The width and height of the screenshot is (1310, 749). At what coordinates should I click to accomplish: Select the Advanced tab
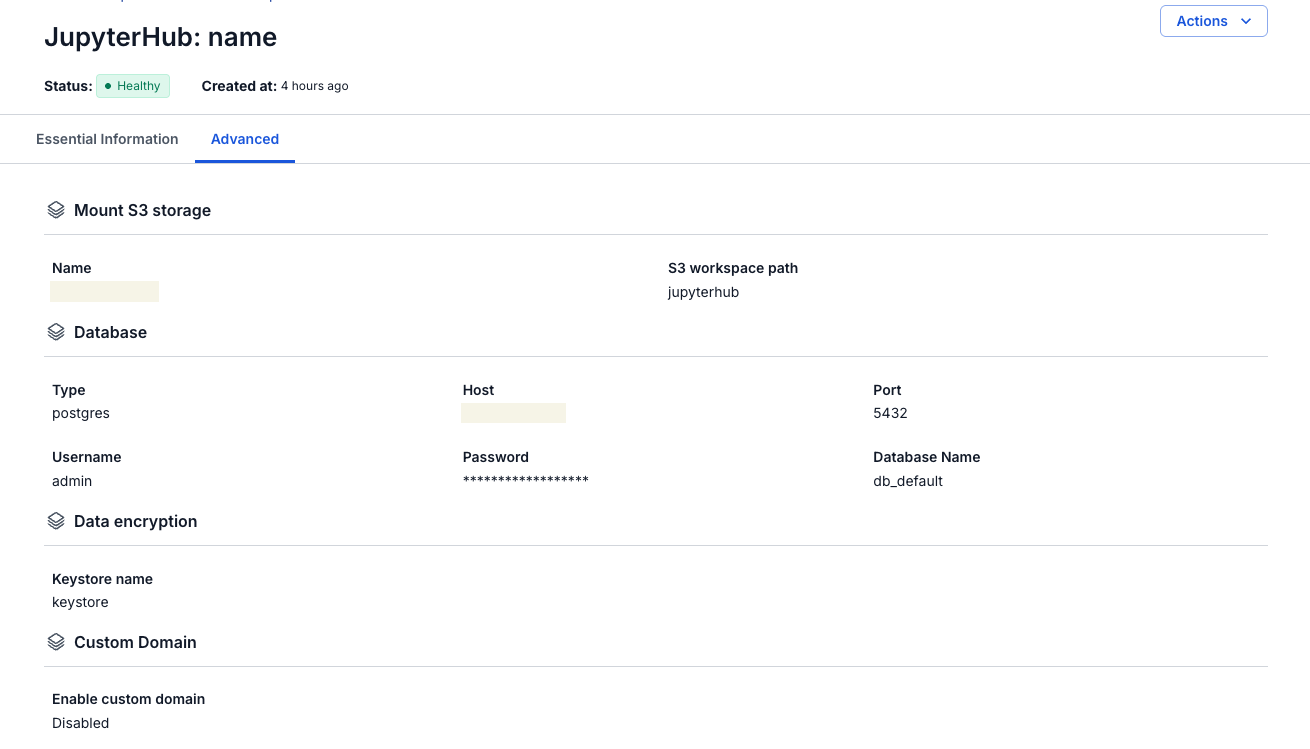245,139
